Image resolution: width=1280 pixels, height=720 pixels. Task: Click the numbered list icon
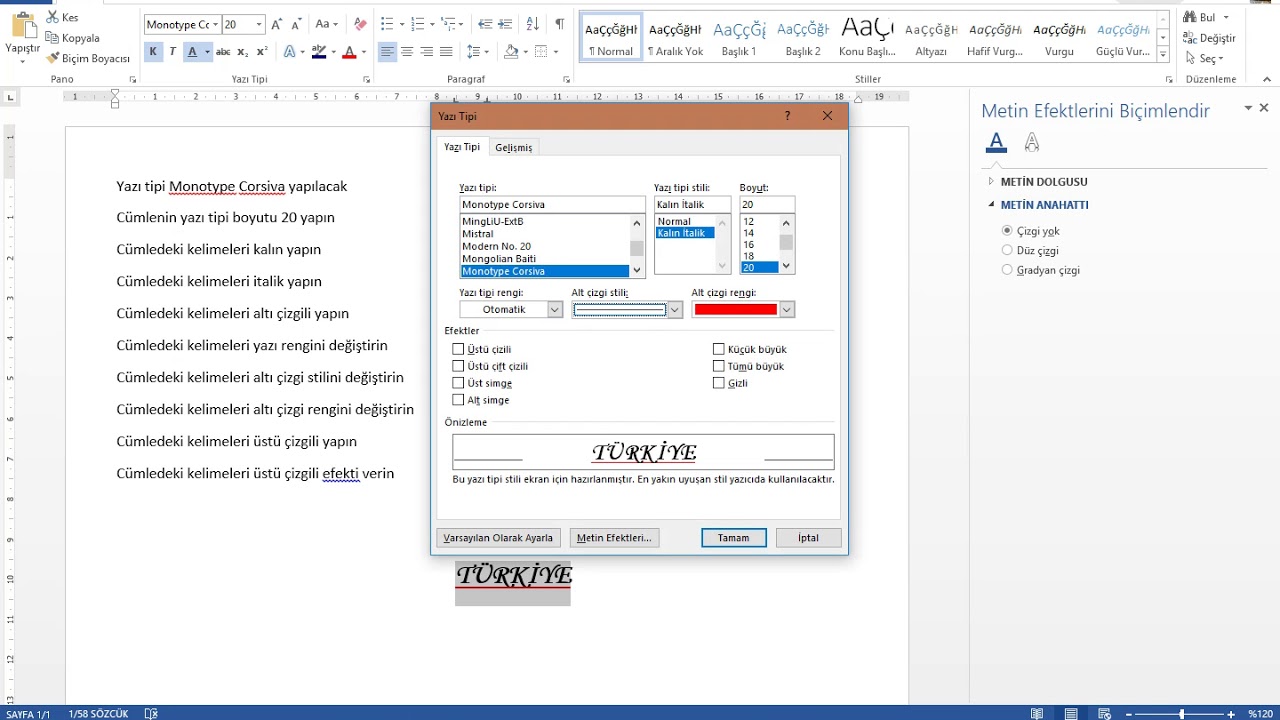418,24
